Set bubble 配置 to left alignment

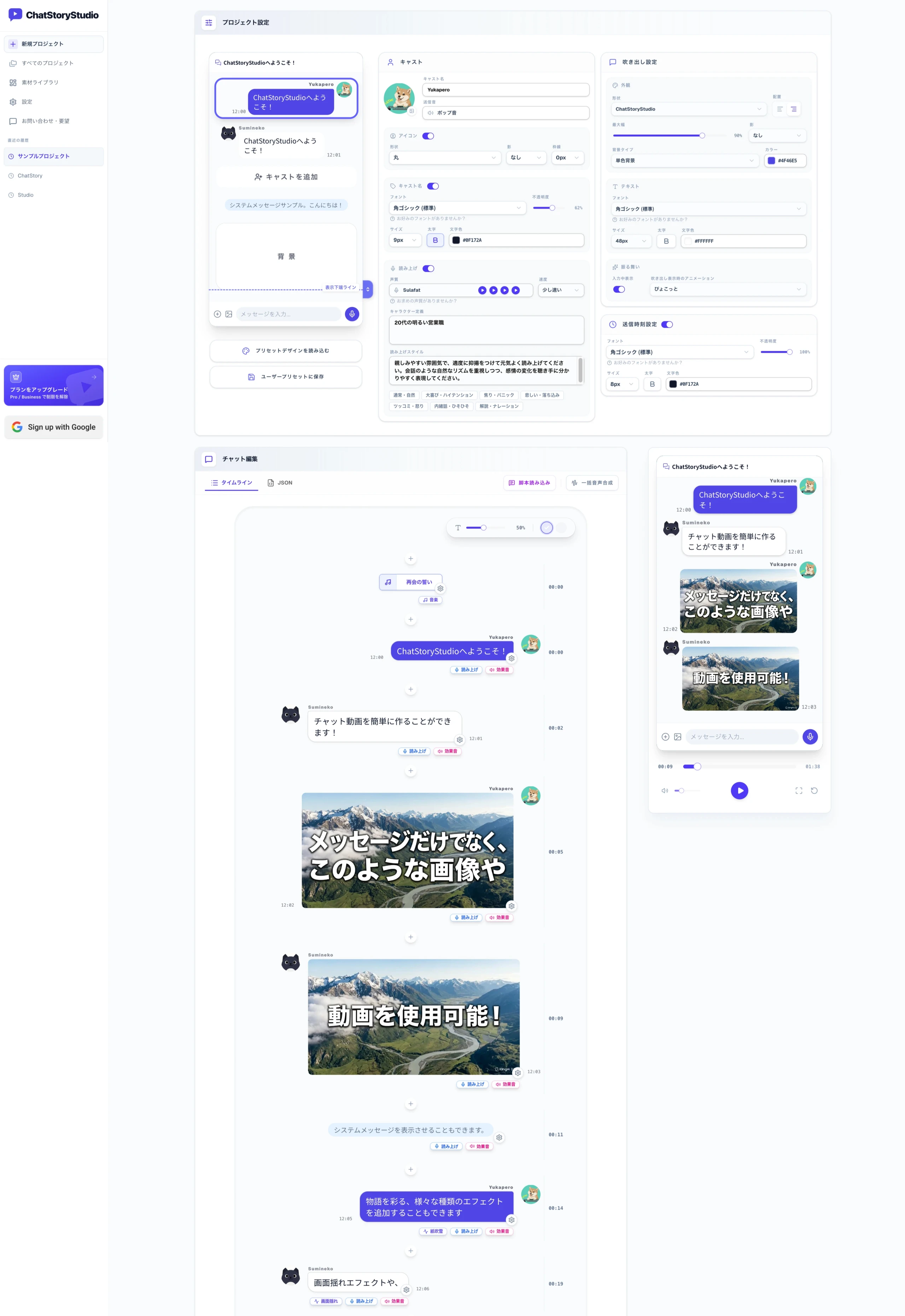click(x=780, y=110)
